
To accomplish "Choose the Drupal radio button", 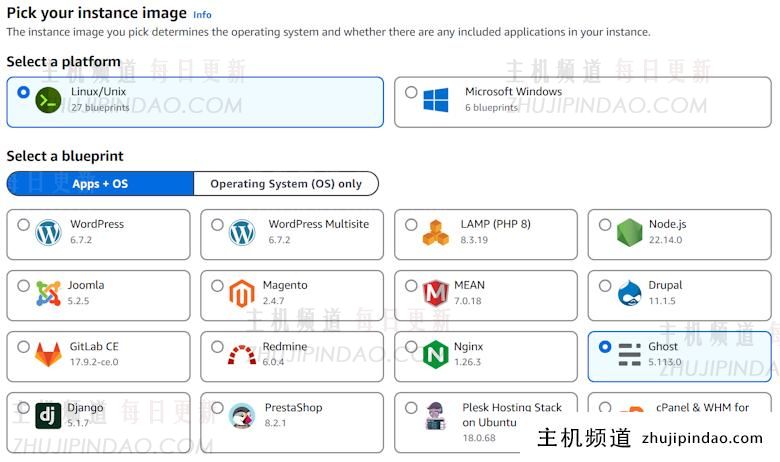I will [x=605, y=285].
